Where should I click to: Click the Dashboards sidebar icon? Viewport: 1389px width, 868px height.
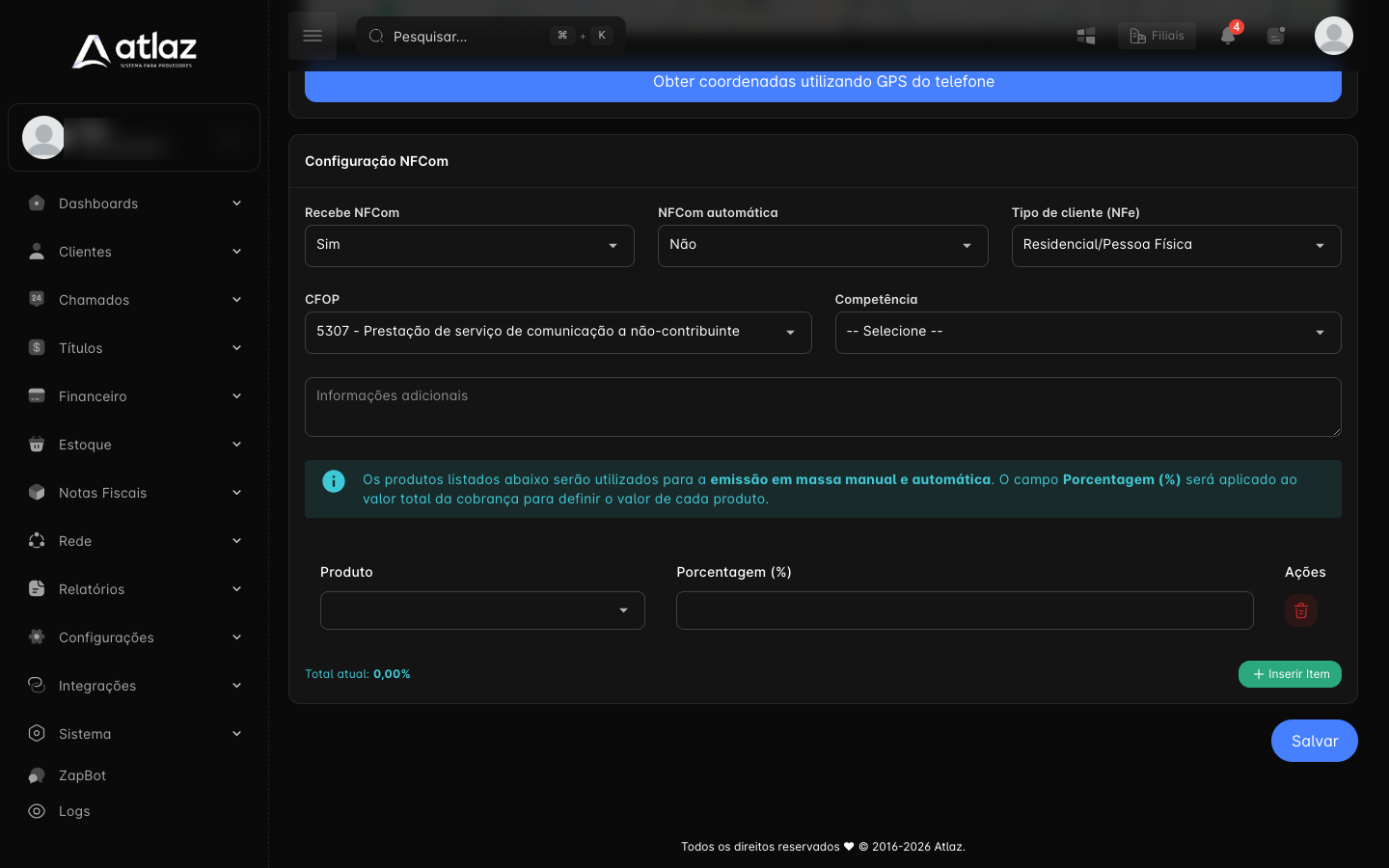(37, 203)
